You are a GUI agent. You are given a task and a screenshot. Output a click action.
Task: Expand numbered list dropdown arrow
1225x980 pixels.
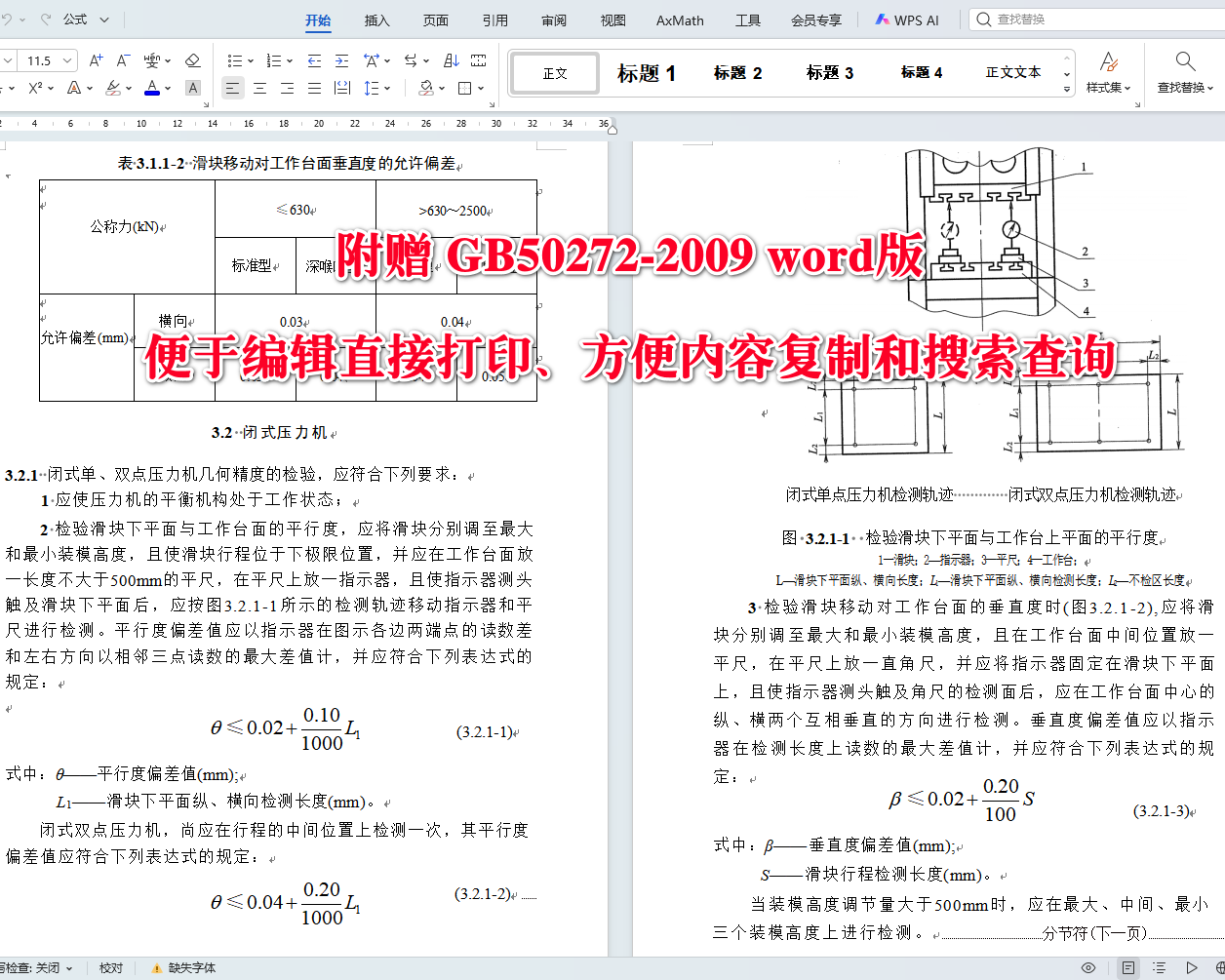(291, 61)
